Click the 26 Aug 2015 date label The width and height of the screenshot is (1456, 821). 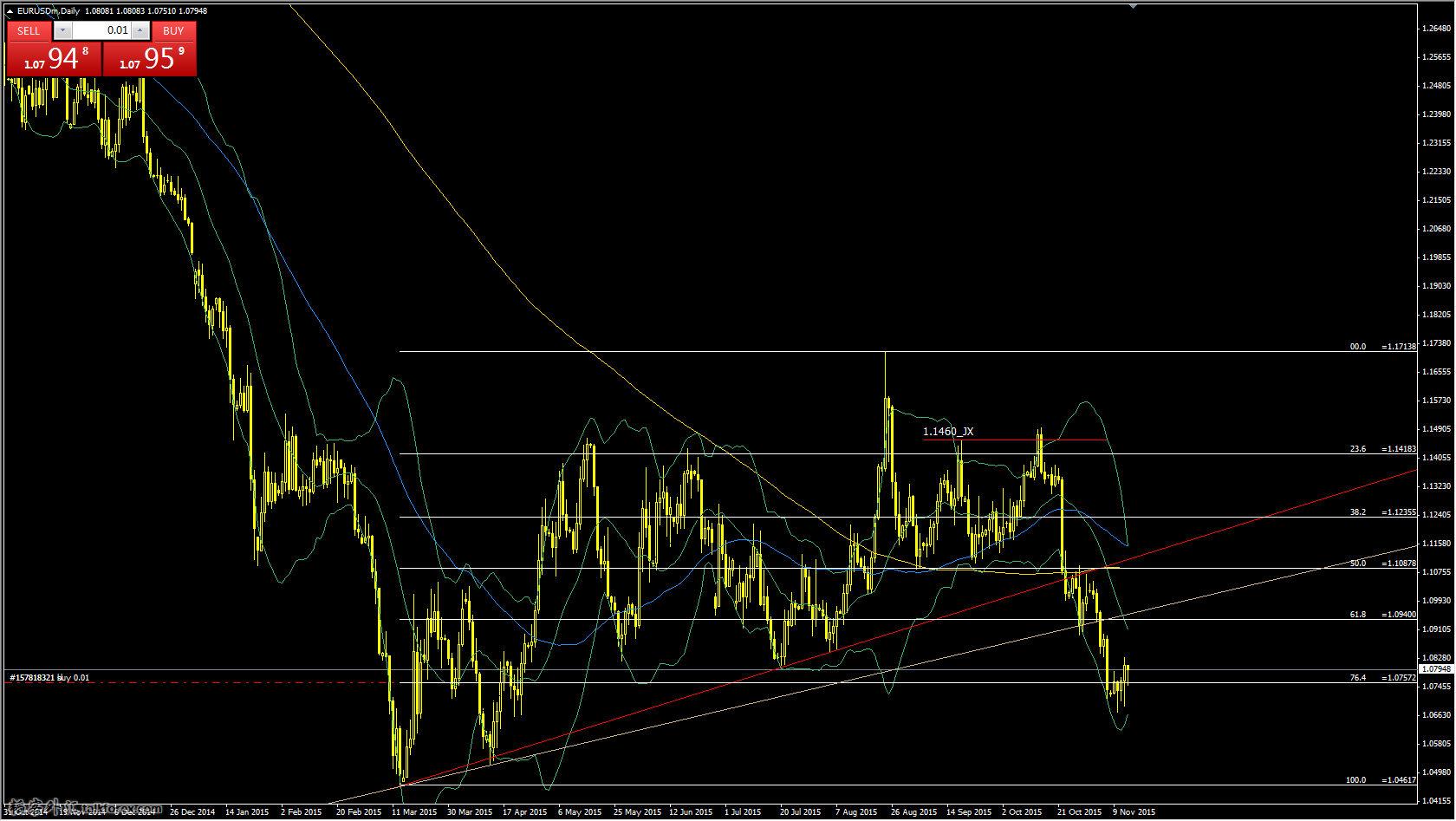click(x=913, y=812)
